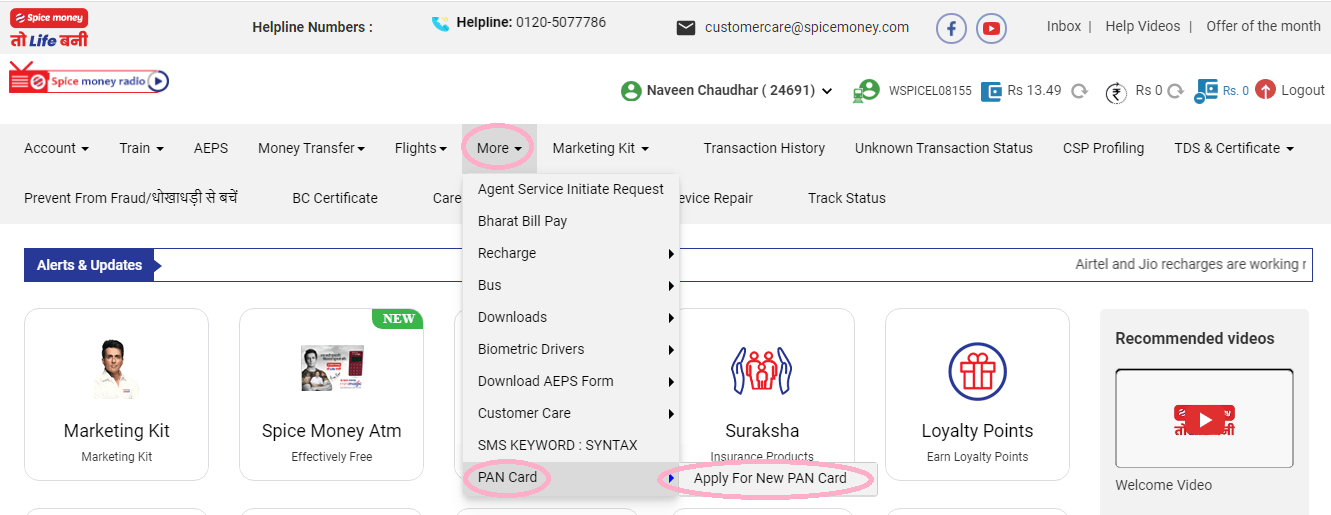Open Track Status
The width and height of the screenshot is (1331, 515).
[x=847, y=198]
